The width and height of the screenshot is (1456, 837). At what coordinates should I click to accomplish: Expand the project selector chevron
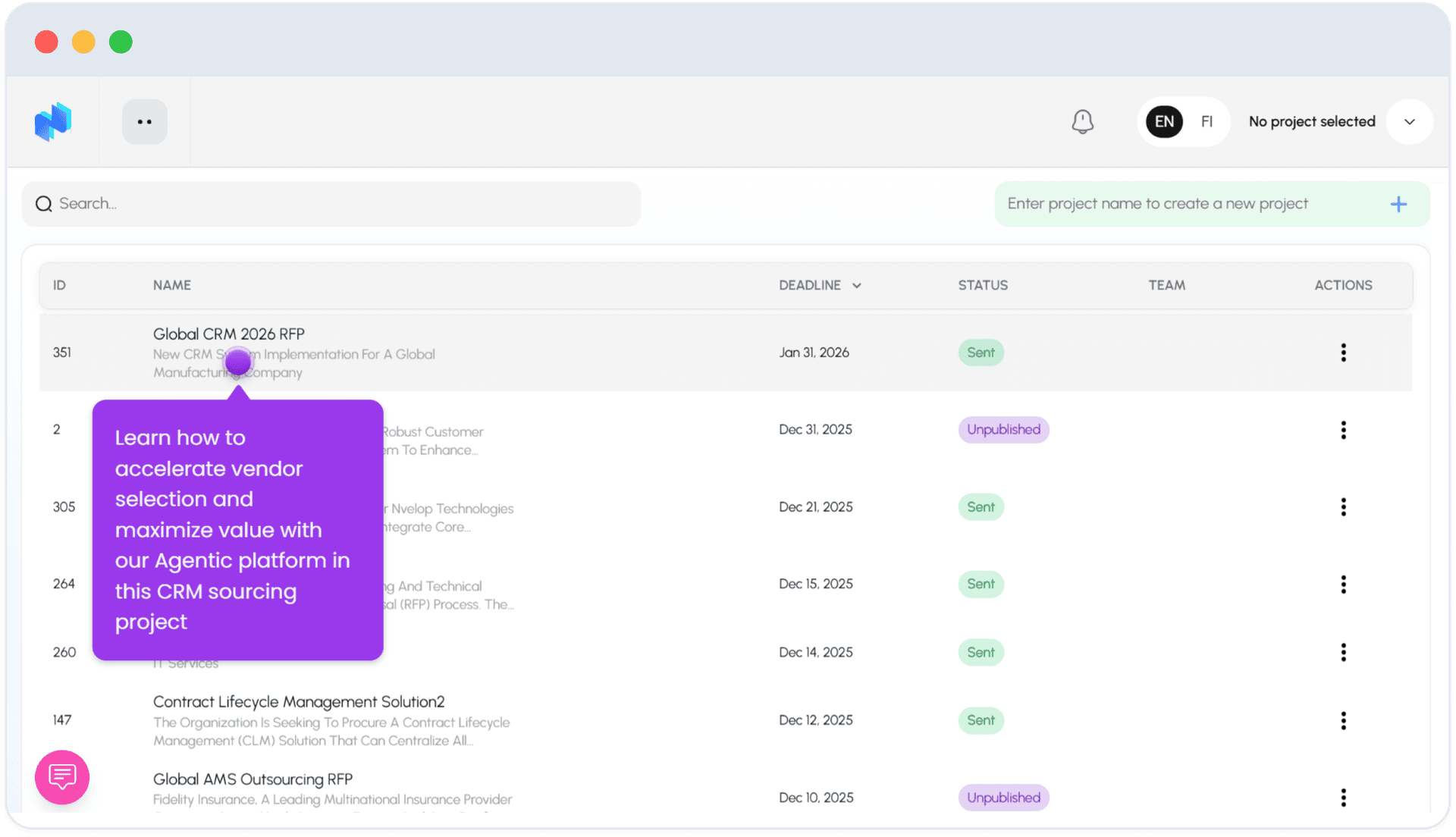pos(1410,121)
